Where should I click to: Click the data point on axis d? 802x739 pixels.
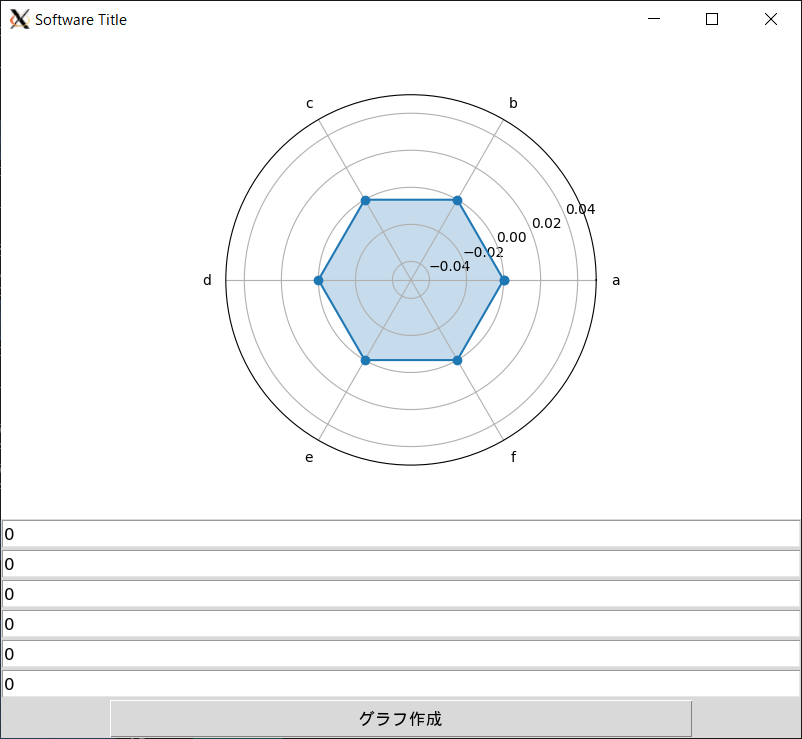pyautogui.click(x=319, y=281)
